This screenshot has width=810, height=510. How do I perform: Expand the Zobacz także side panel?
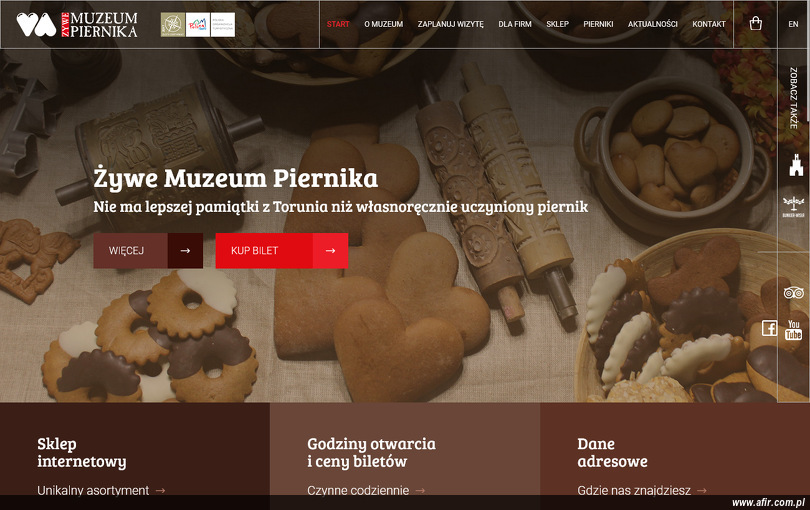(x=793, y=98)
